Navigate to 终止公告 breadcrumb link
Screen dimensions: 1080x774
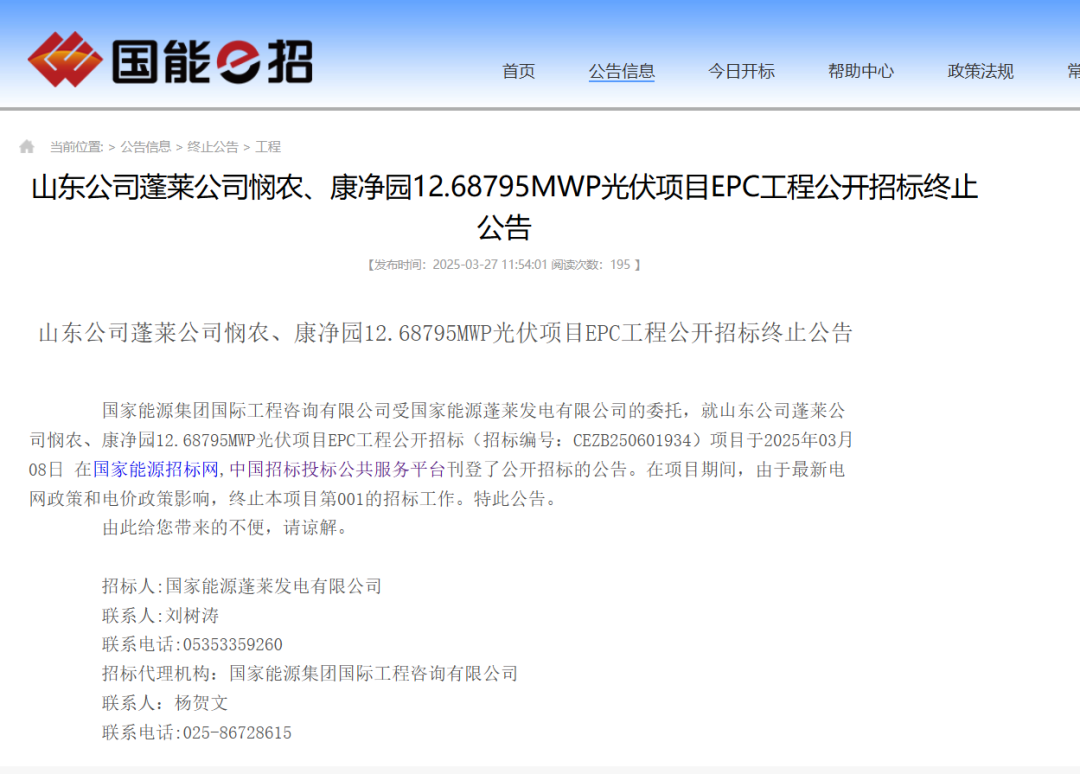coord(213,147)
